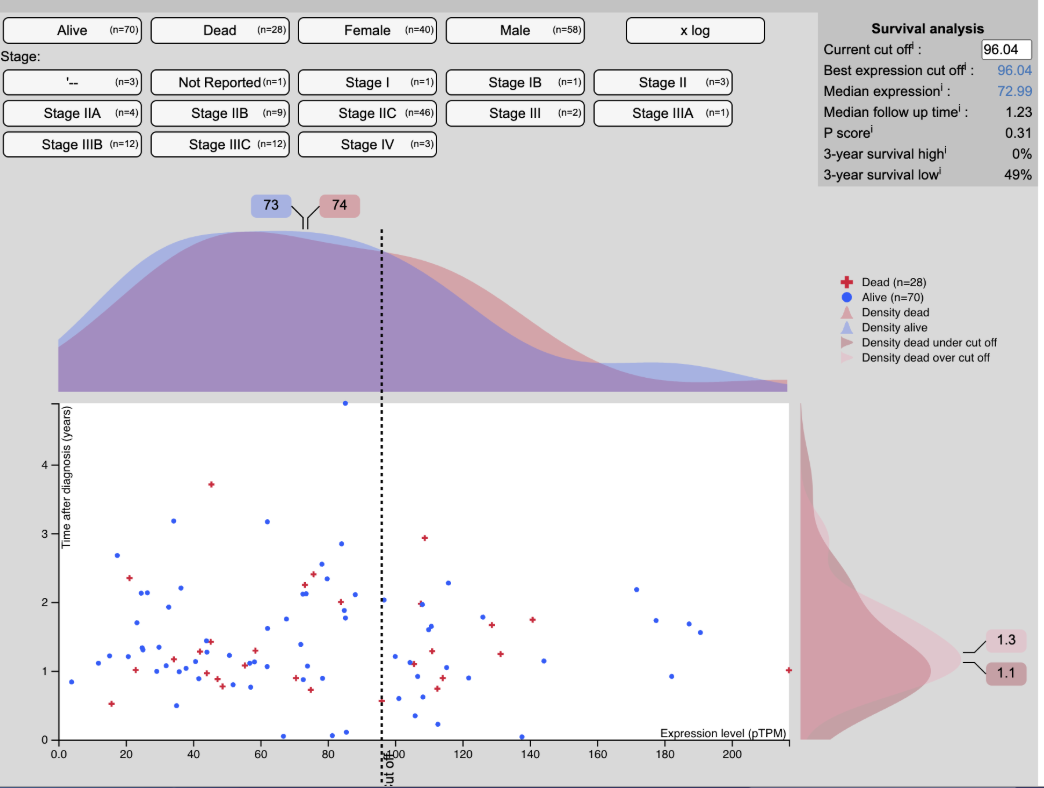Filter by Stage II (n=3)
The width and height of the screenshot is (1044, 788).
(x=663, y=83)
